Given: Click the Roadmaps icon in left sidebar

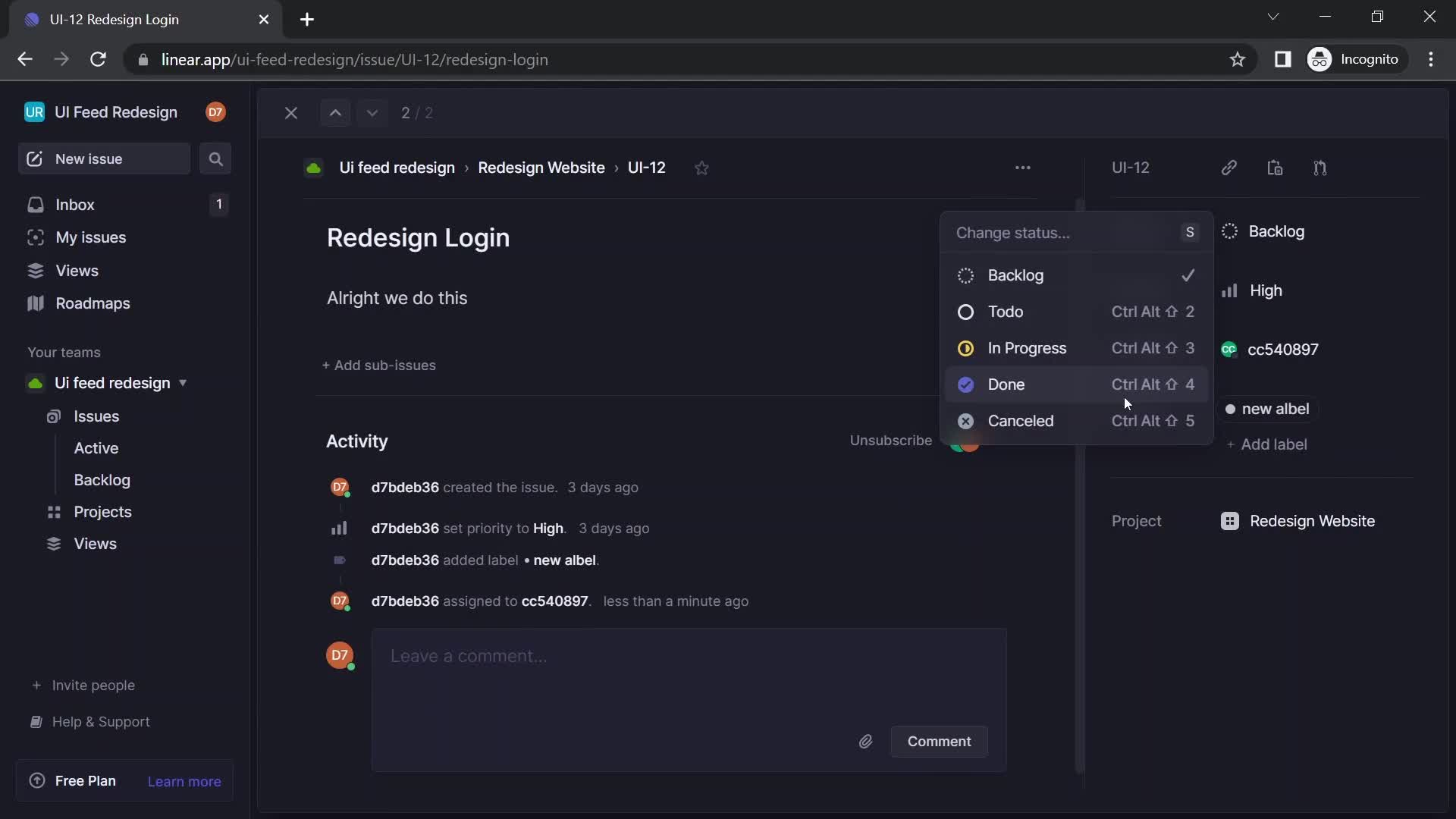Looking at the screenshot, I should click(x=34, y=303).
